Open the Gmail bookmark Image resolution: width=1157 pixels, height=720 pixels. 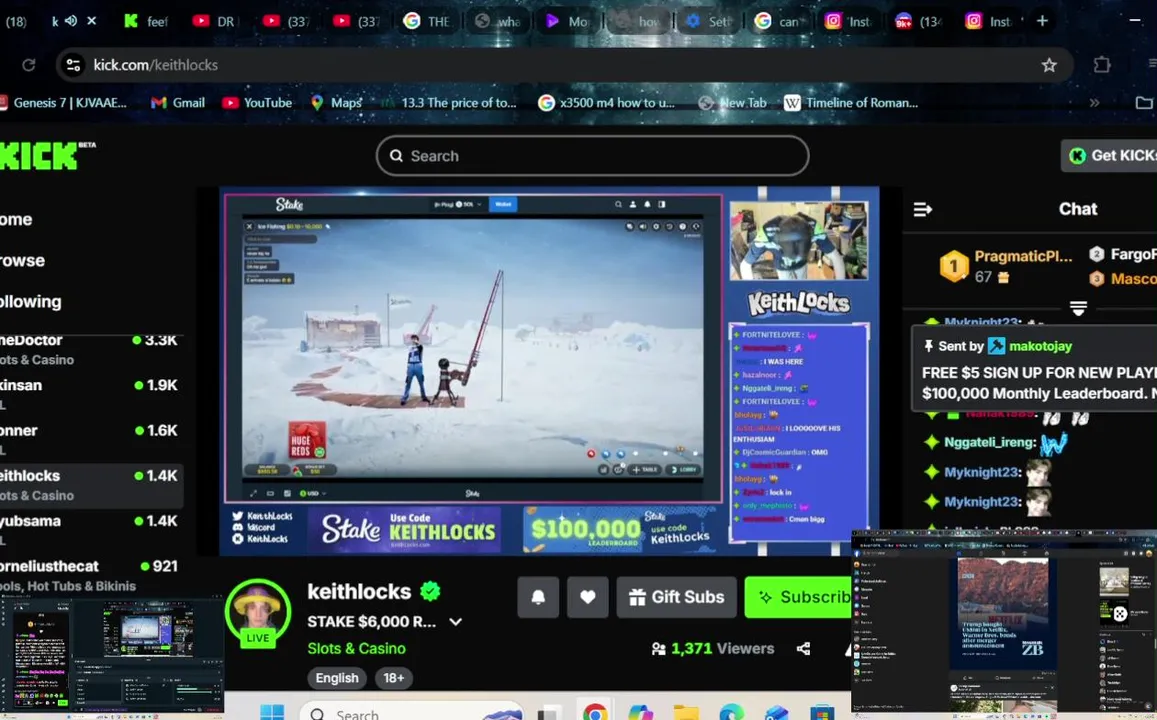[x=178, y=103]
